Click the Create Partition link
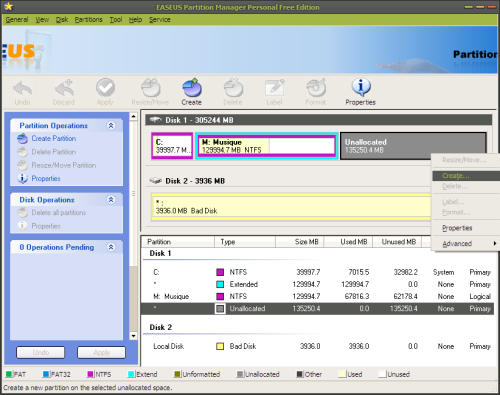Image resolution: width=500 pixels, height=395 pixels. [54, 138]
